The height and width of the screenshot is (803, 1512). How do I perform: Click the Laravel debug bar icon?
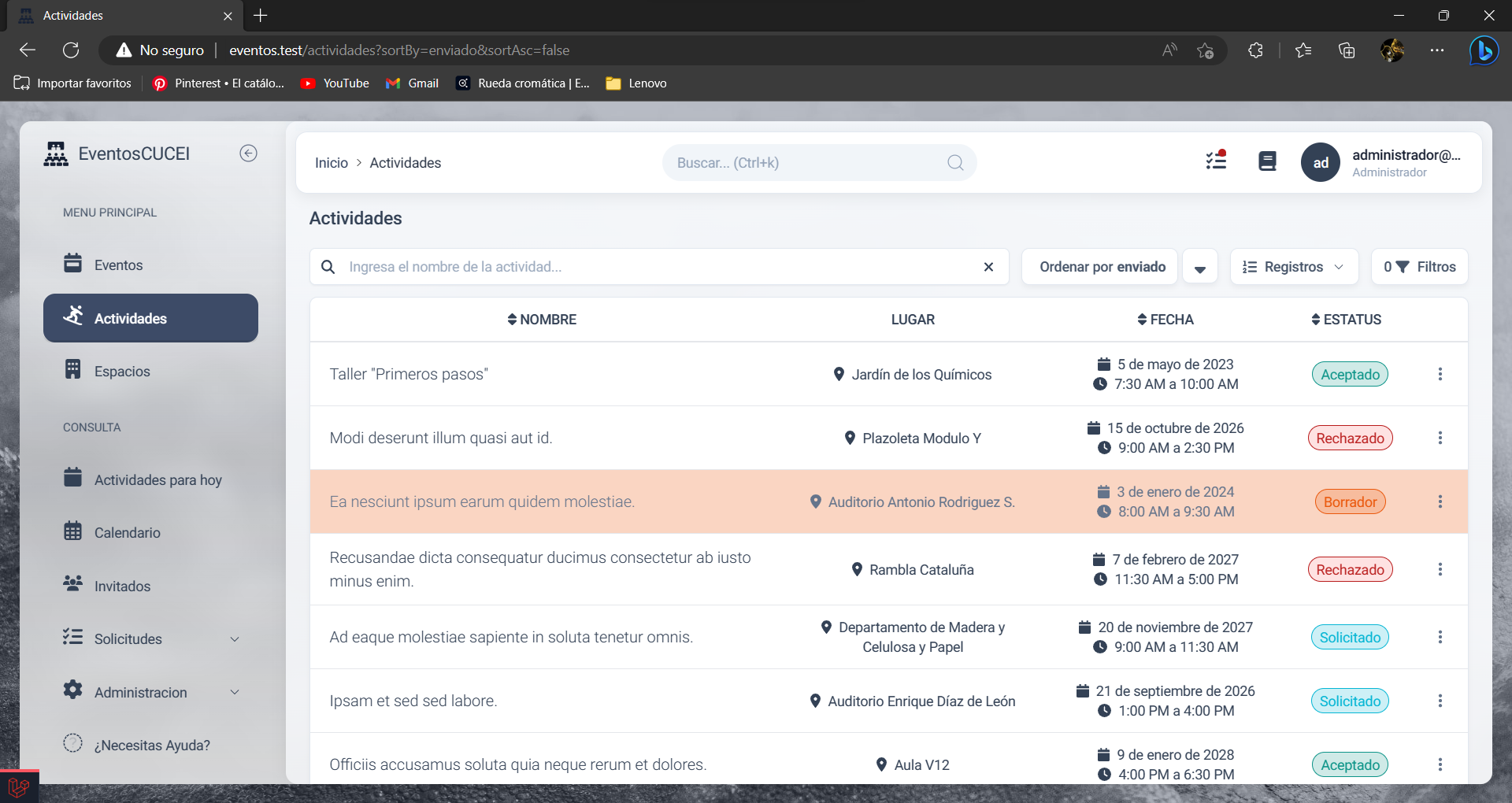tap(19, 786)
